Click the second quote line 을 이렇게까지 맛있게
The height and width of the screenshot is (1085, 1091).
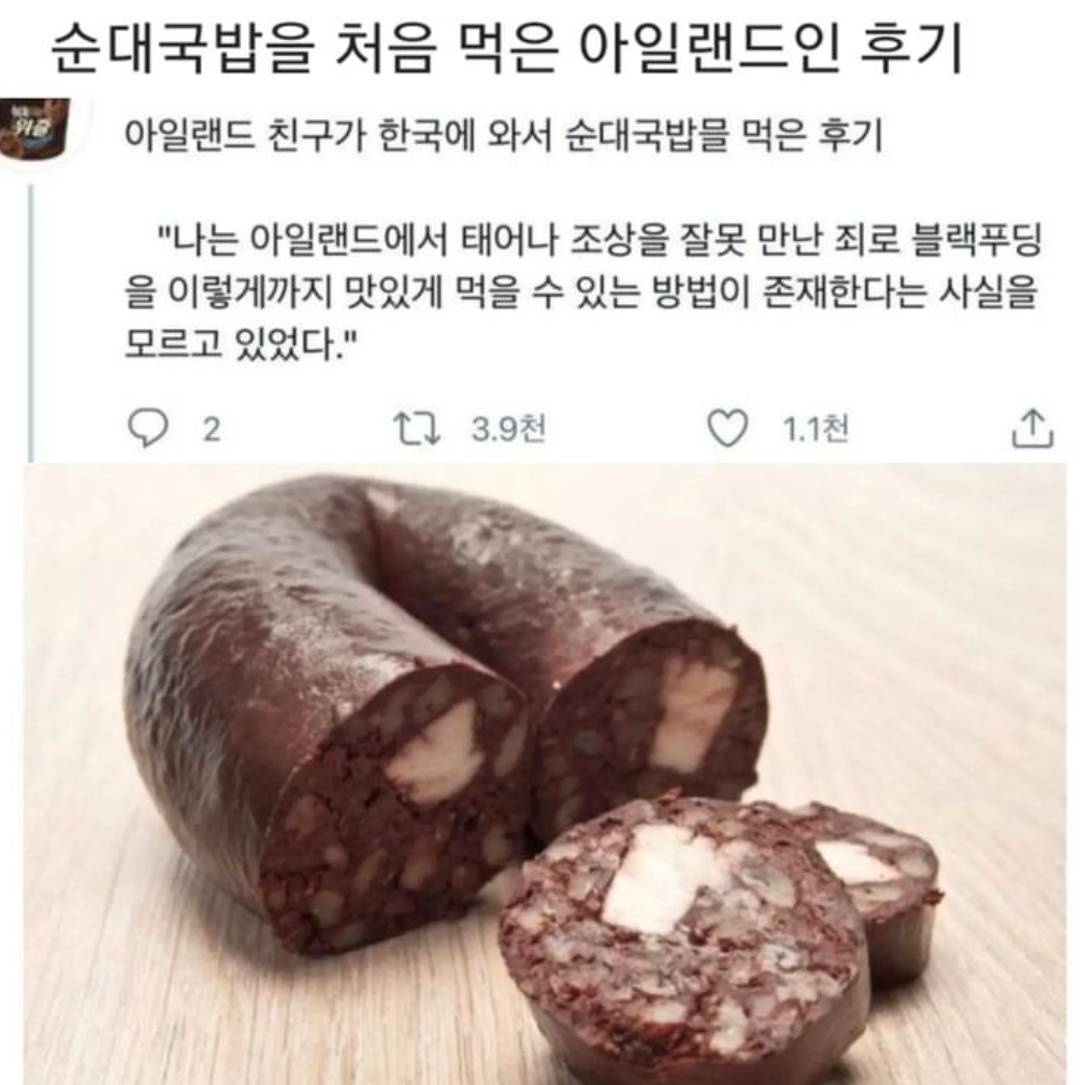click(580, 292)
